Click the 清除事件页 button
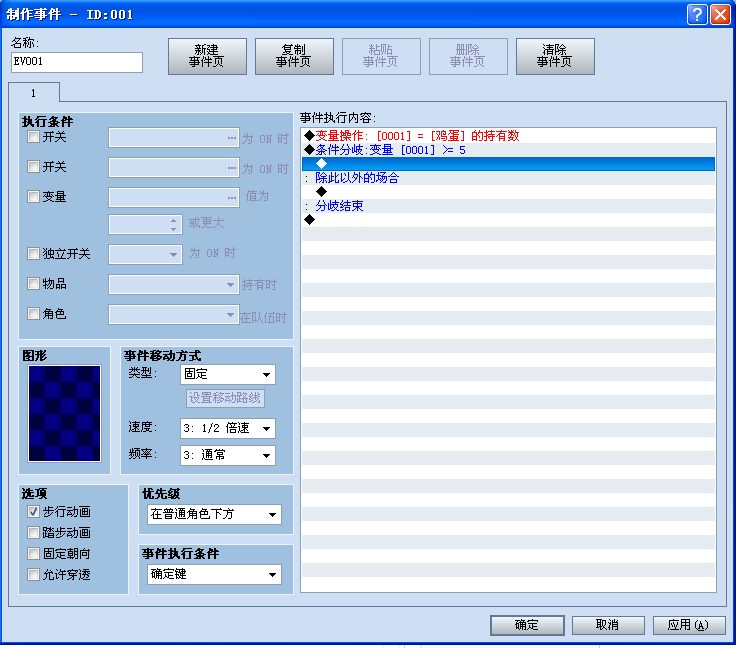This screenshot has height=648, width=736. tap(555, 56)
